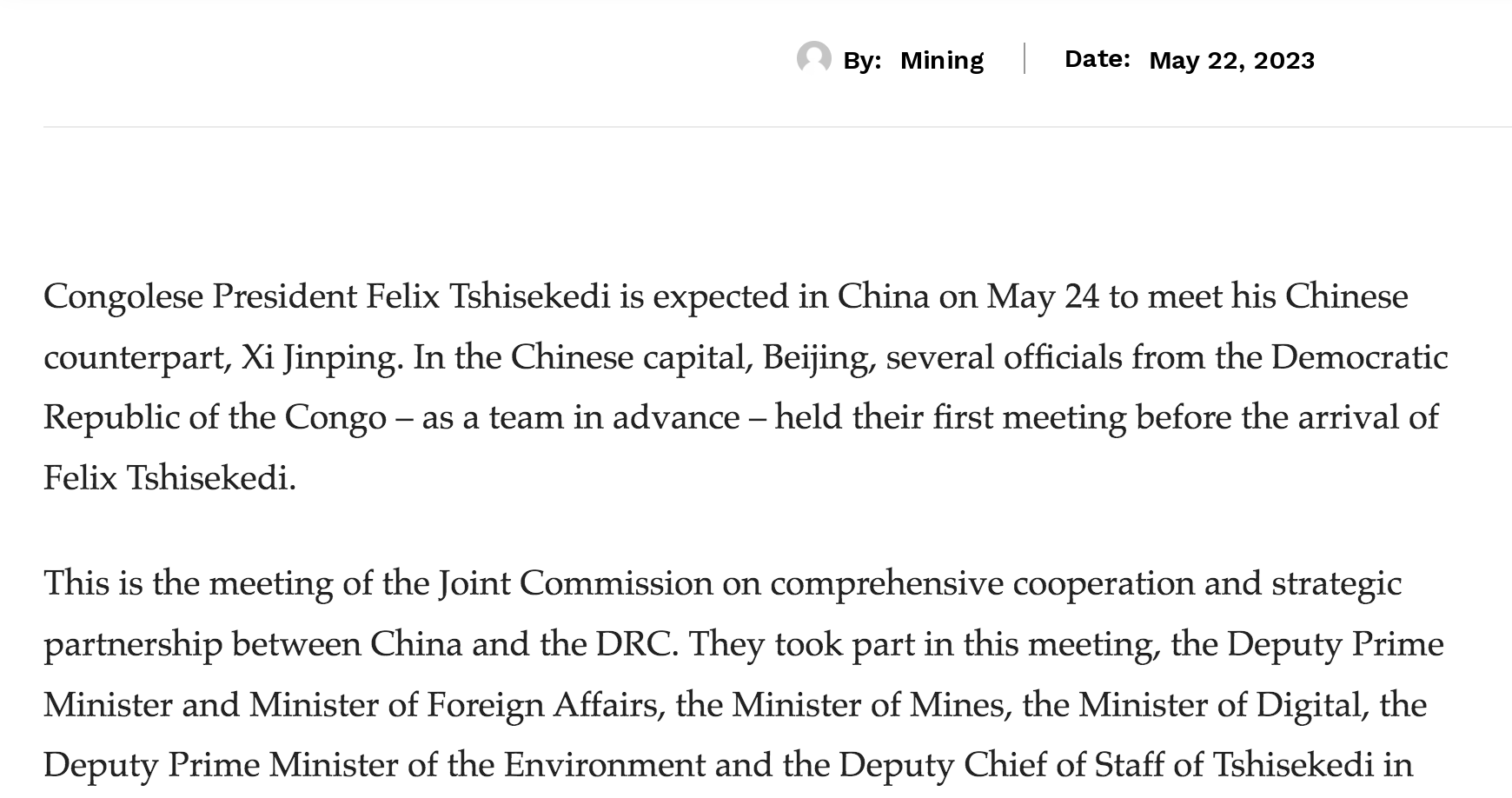Image resolution: width=1512 pixels, height=798 pixels.
Task: Click 'Democratic' at end of second line
Action: tap(1360, 358)
